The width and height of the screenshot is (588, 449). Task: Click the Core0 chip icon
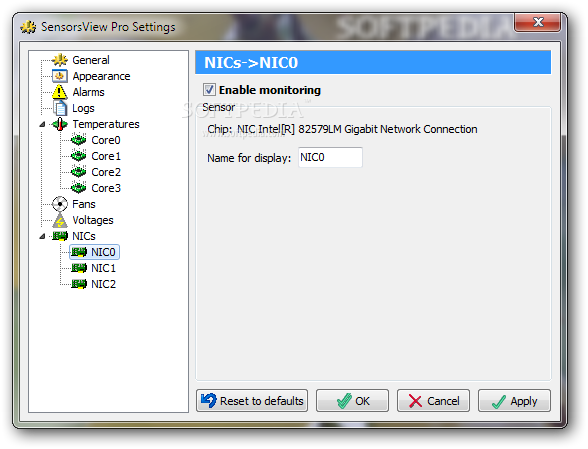pyautogui.click(x=79, y=140)
